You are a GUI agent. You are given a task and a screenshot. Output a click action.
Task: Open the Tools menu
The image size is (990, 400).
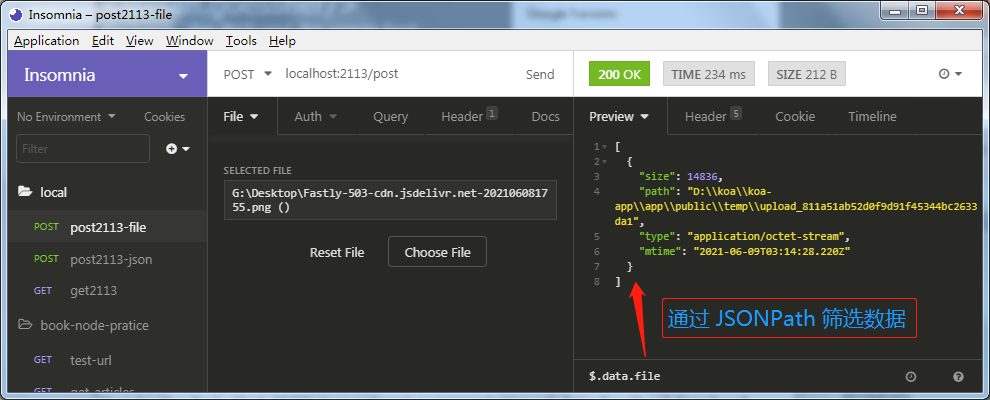pyautogui.click(x=241, y=41)
